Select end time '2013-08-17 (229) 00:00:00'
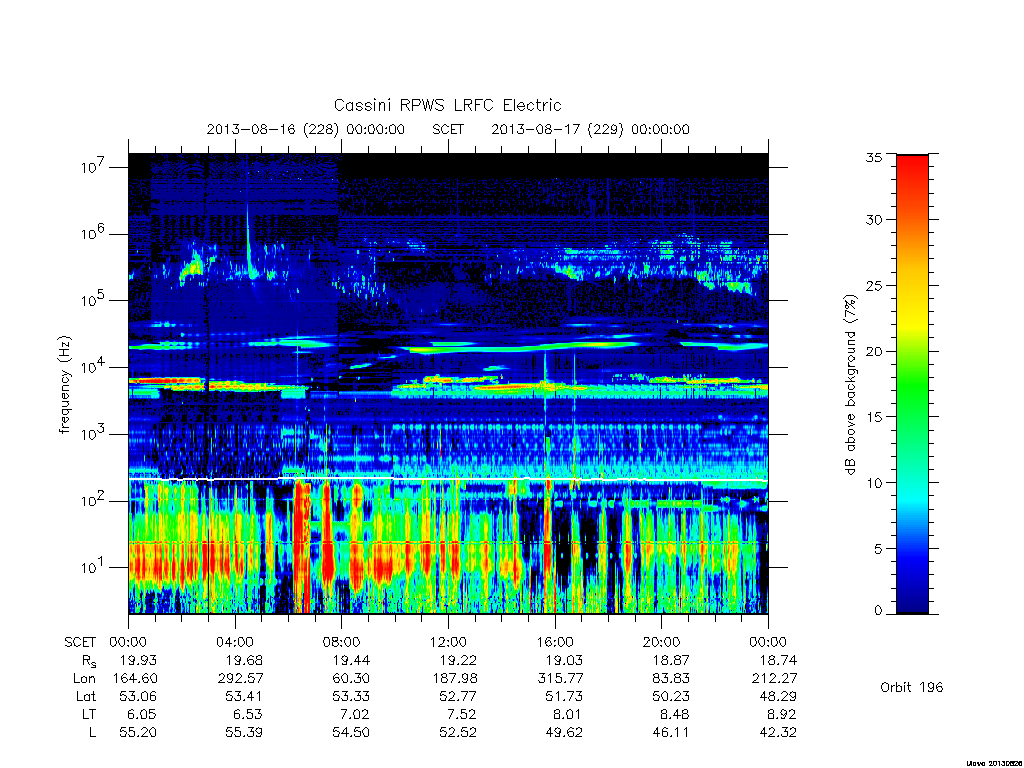 590,129
